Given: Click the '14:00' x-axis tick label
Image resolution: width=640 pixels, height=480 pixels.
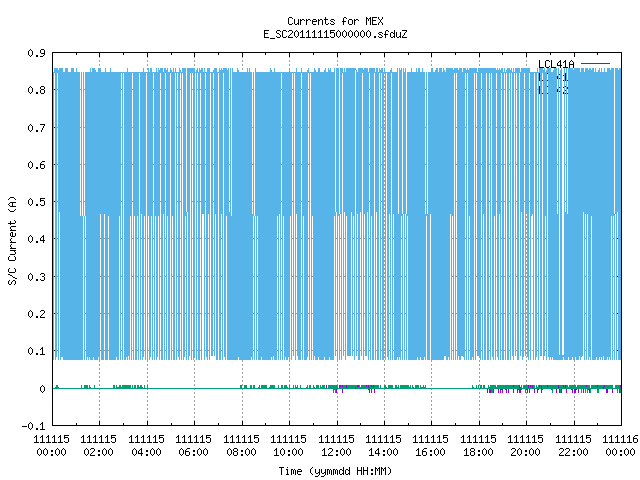Looking at the screenshot, I should (383, 452).
